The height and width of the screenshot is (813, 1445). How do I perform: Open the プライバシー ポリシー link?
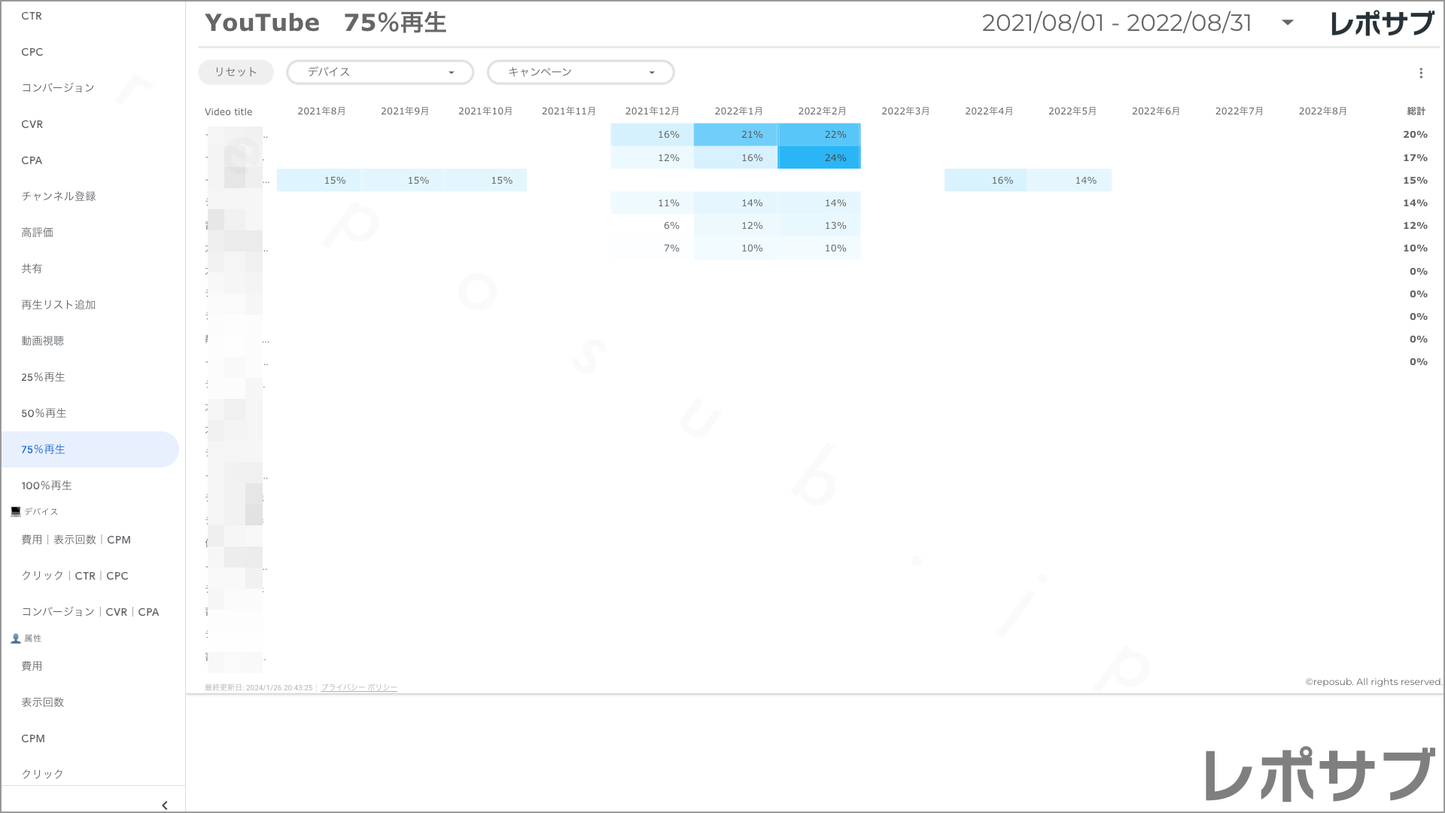tap(359, 688)
